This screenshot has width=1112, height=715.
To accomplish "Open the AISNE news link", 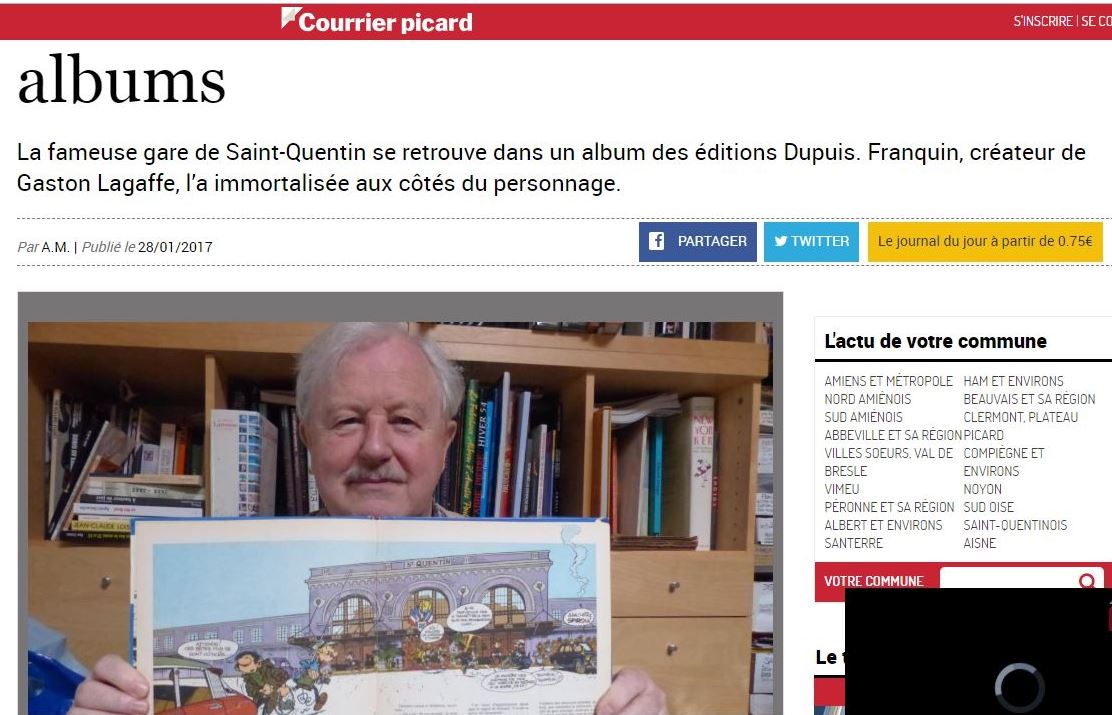I will pos(979,543).
